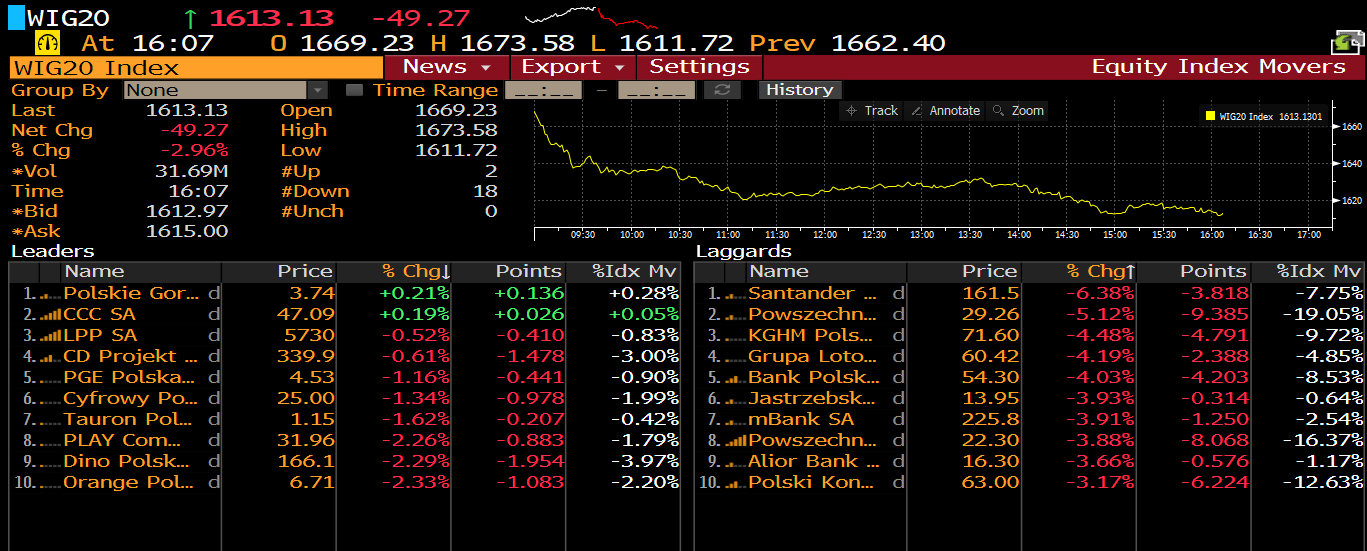1367x551 pixels.
Task: Expand the News menu arrow
Action: tap(486, 68)
